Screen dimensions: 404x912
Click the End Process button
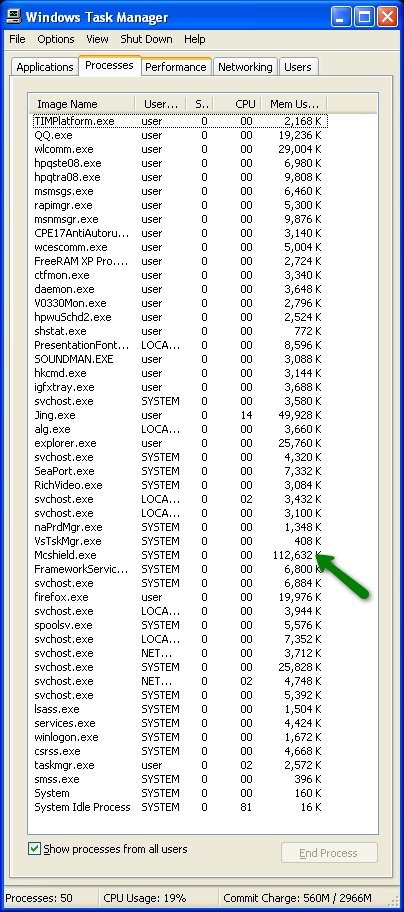(329, 853)
